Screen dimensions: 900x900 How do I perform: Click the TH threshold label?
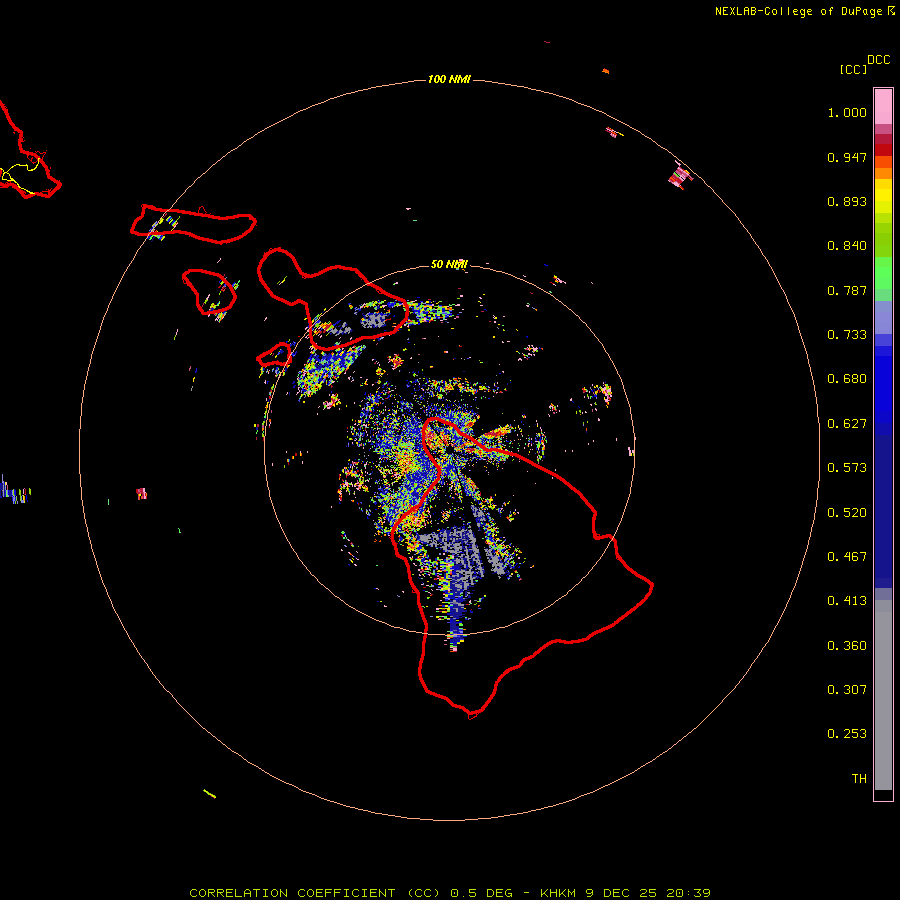pyautogui.click(x=859, y=779)
